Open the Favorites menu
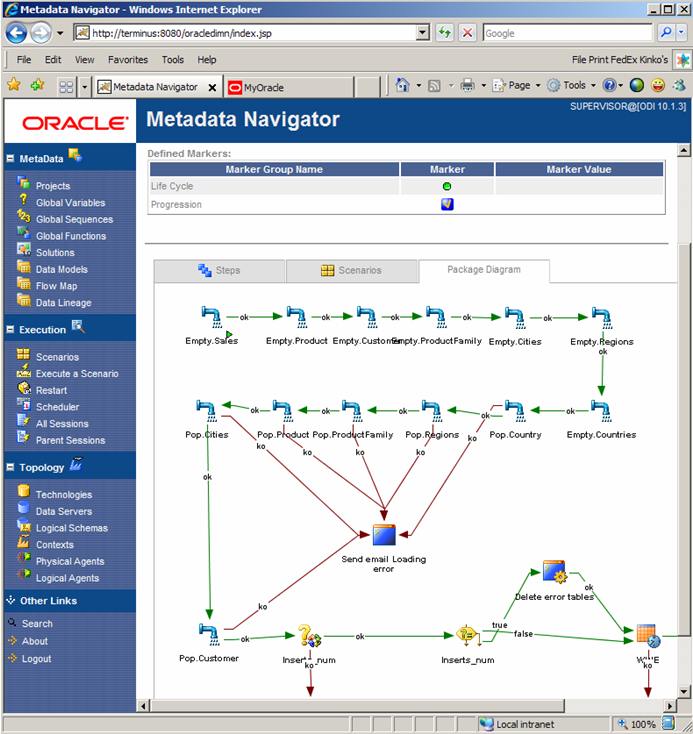Viewport: 693px width, 734px height. point(128,59)
